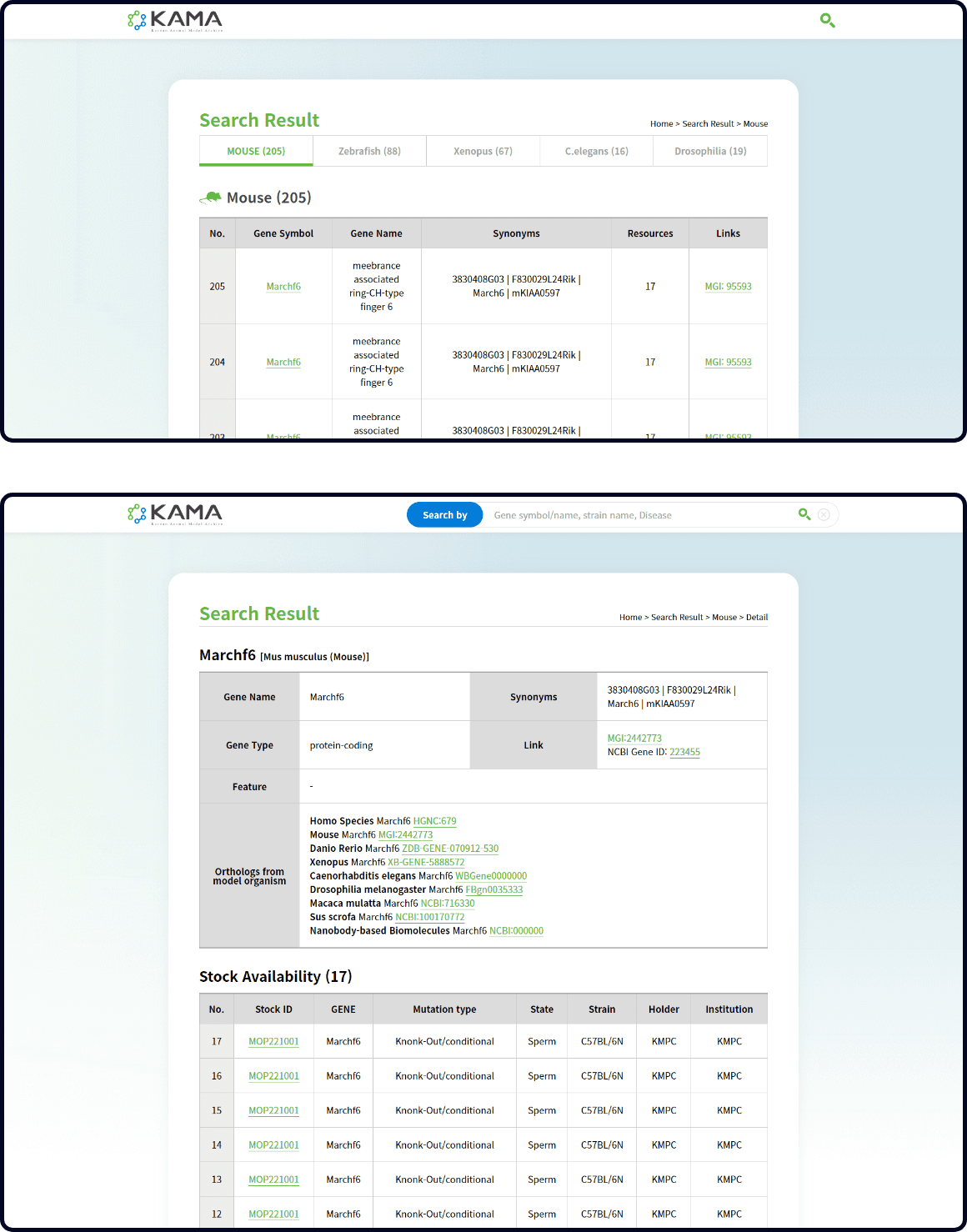The image size is (967, 1232).
Task: Click the Institution column header
Action: [729, 1009]
